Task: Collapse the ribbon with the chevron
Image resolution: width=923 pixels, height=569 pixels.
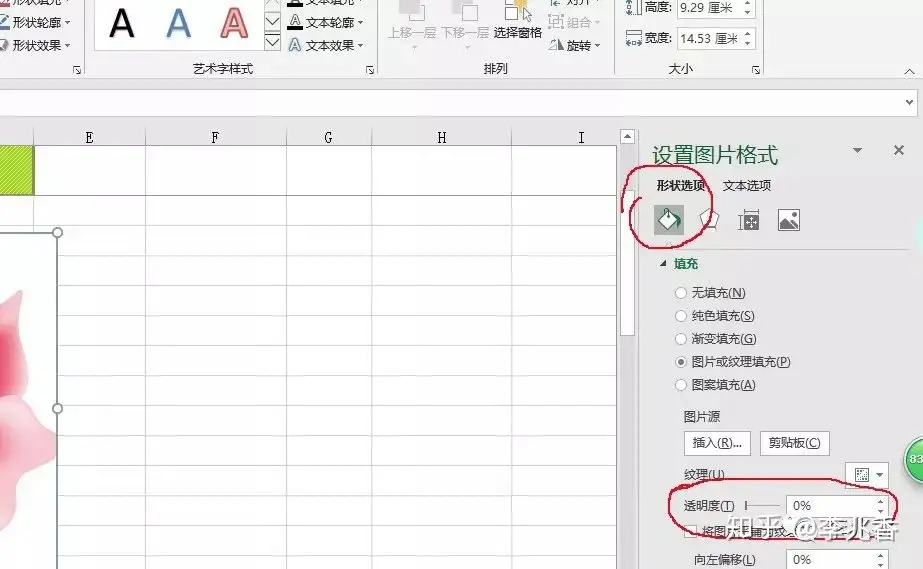Action: tap(909, 71)
